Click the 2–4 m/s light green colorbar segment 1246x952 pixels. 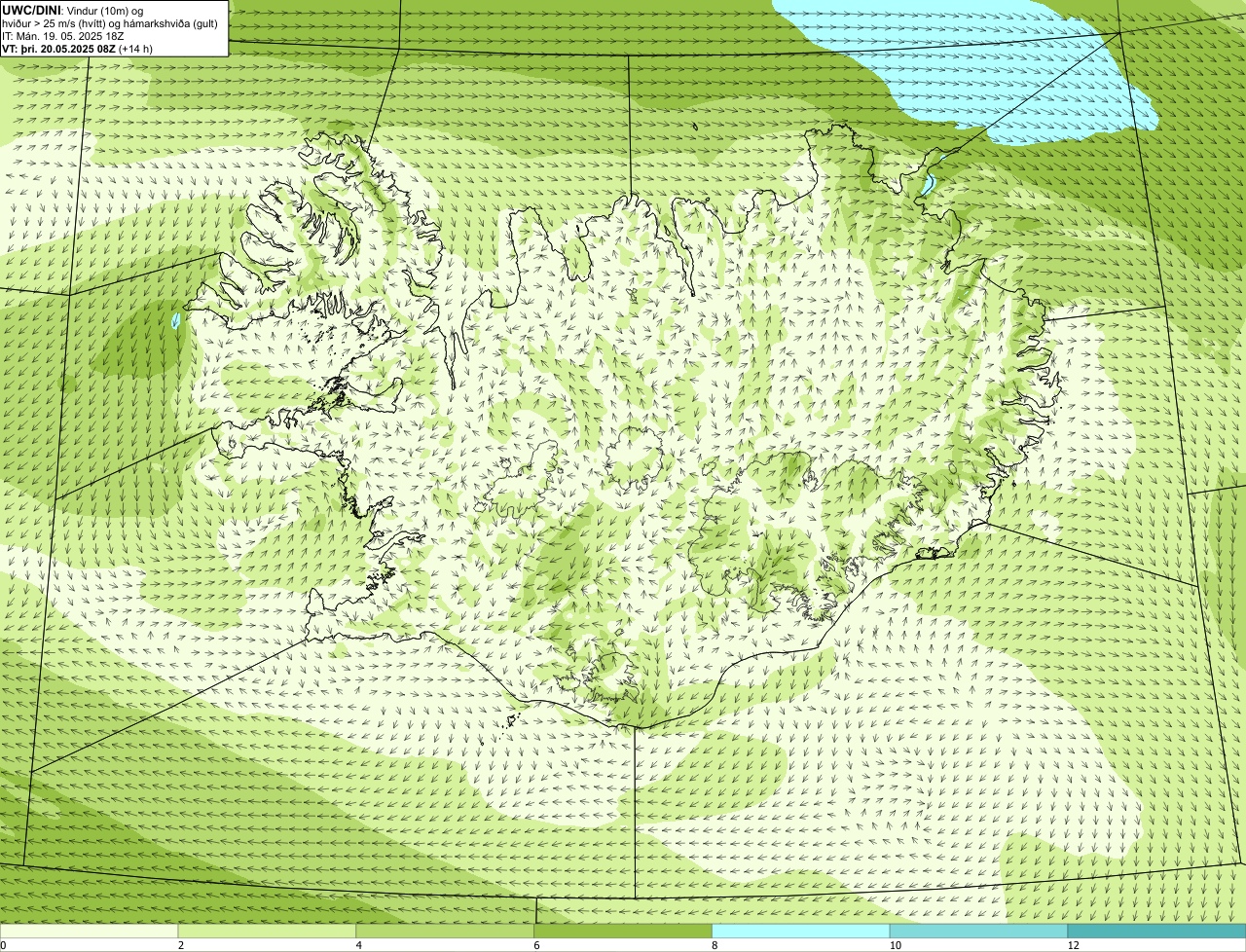pyautogui.click(x=267, y=931)
